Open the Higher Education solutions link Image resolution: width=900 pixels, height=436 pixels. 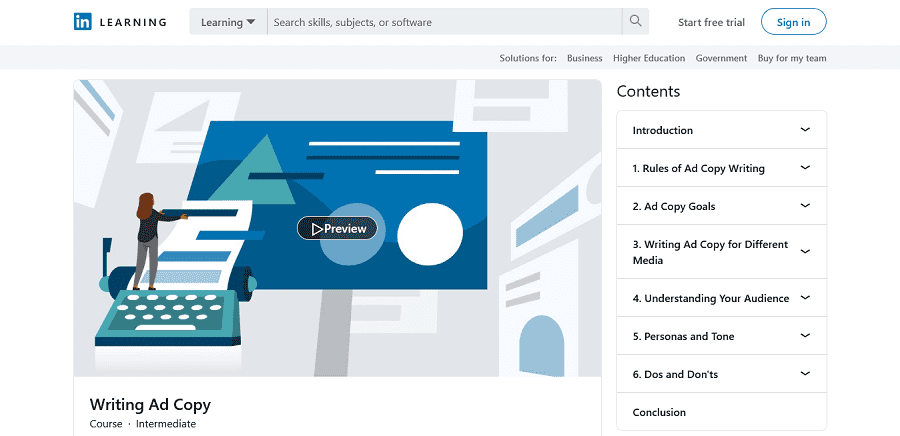coord(649,58)
